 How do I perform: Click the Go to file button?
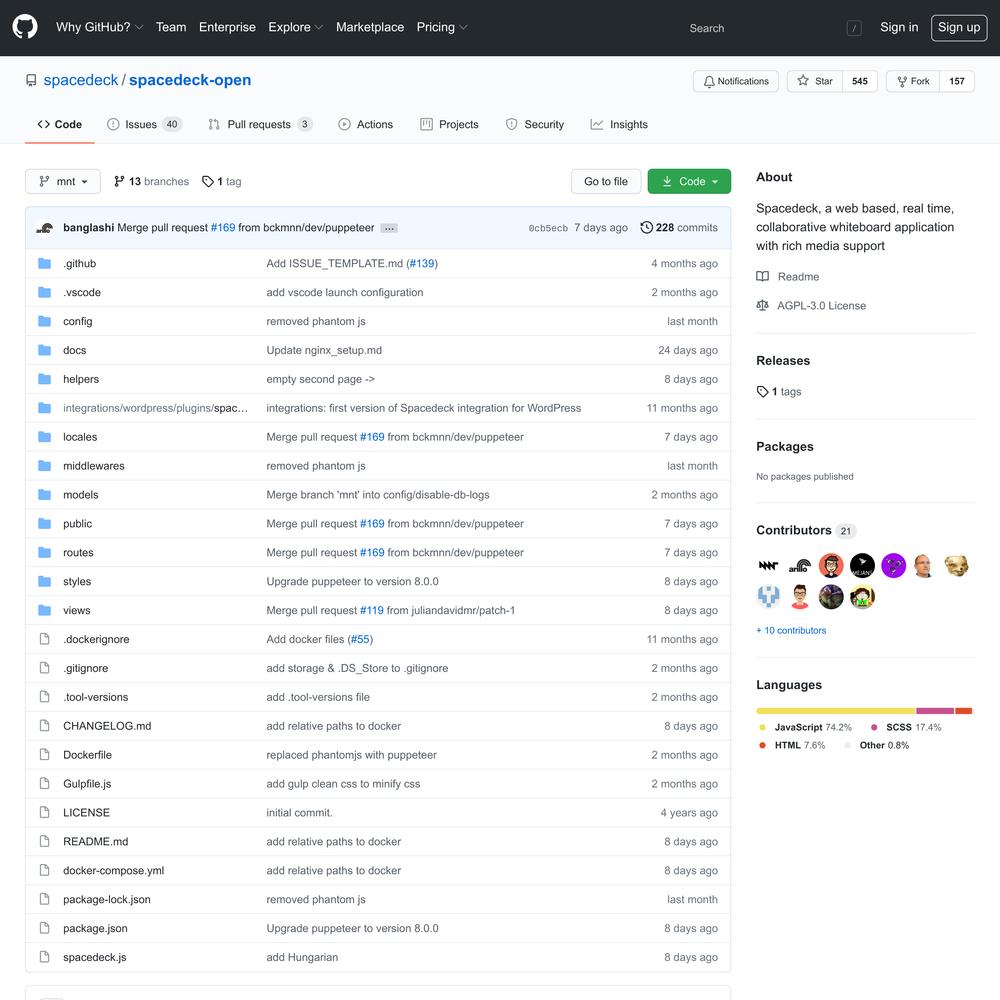[x=606, y=182]
